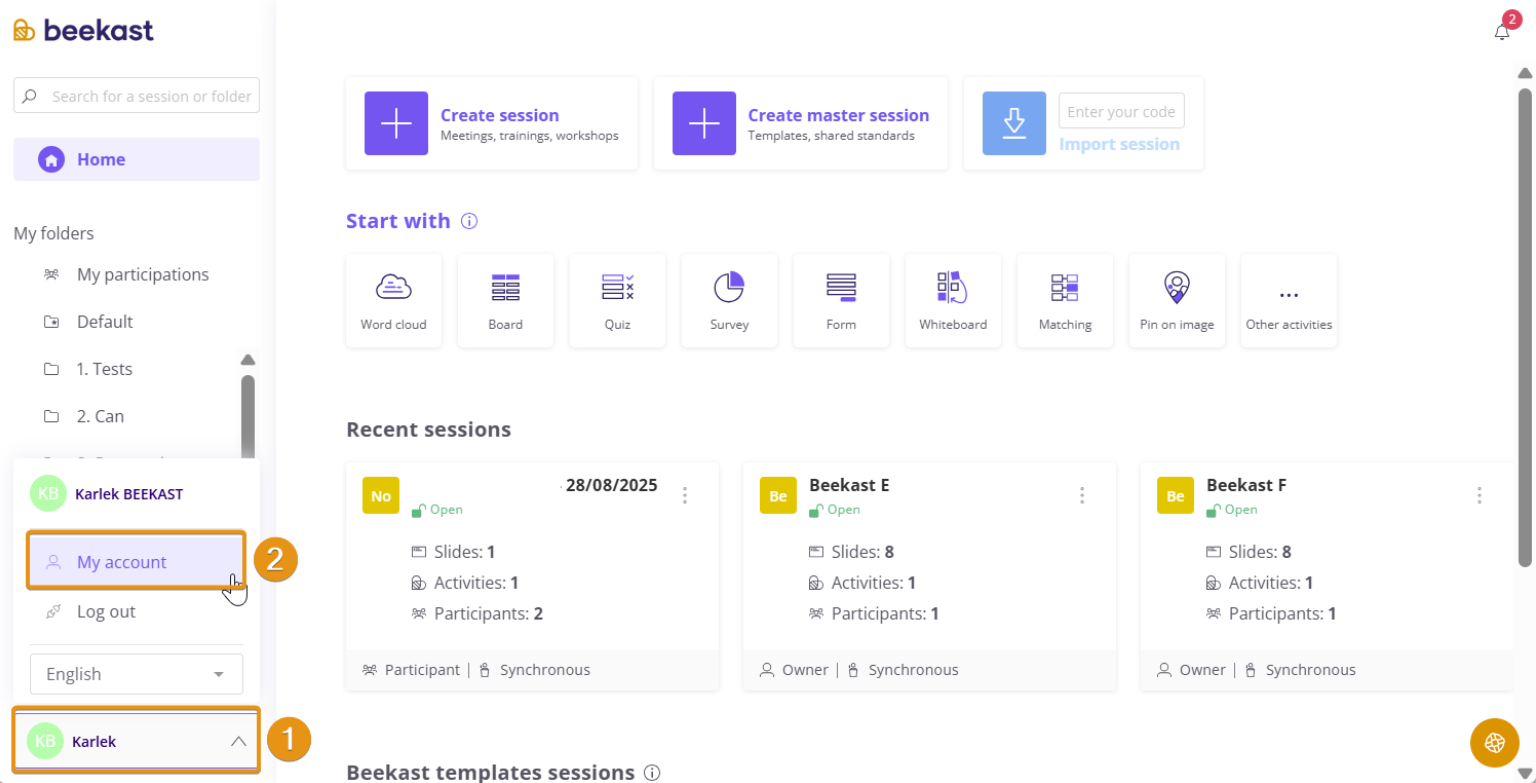
Task: Click the Create session button
Action: click(x=491, y=124)
